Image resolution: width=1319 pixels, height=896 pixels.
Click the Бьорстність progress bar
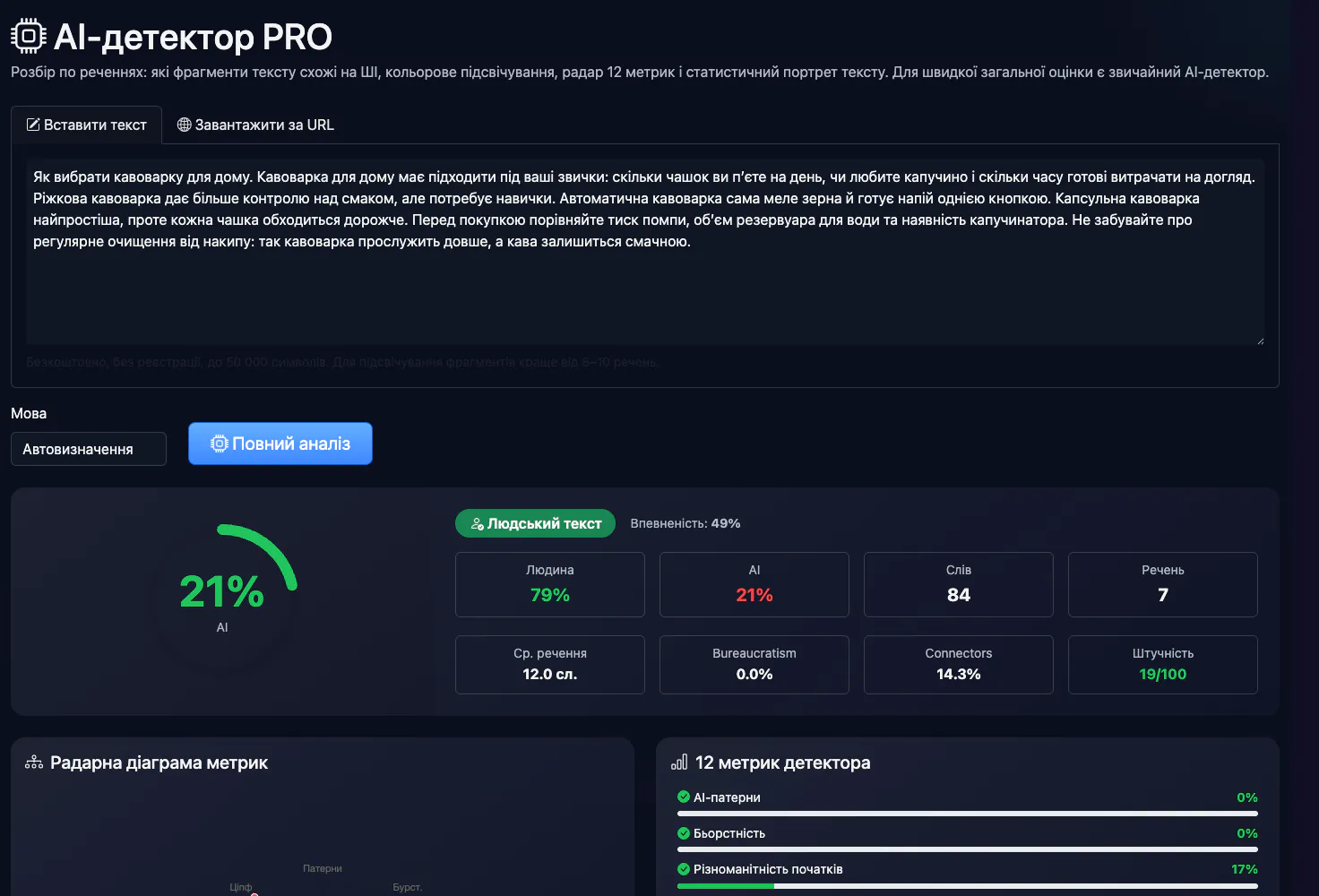968,849
